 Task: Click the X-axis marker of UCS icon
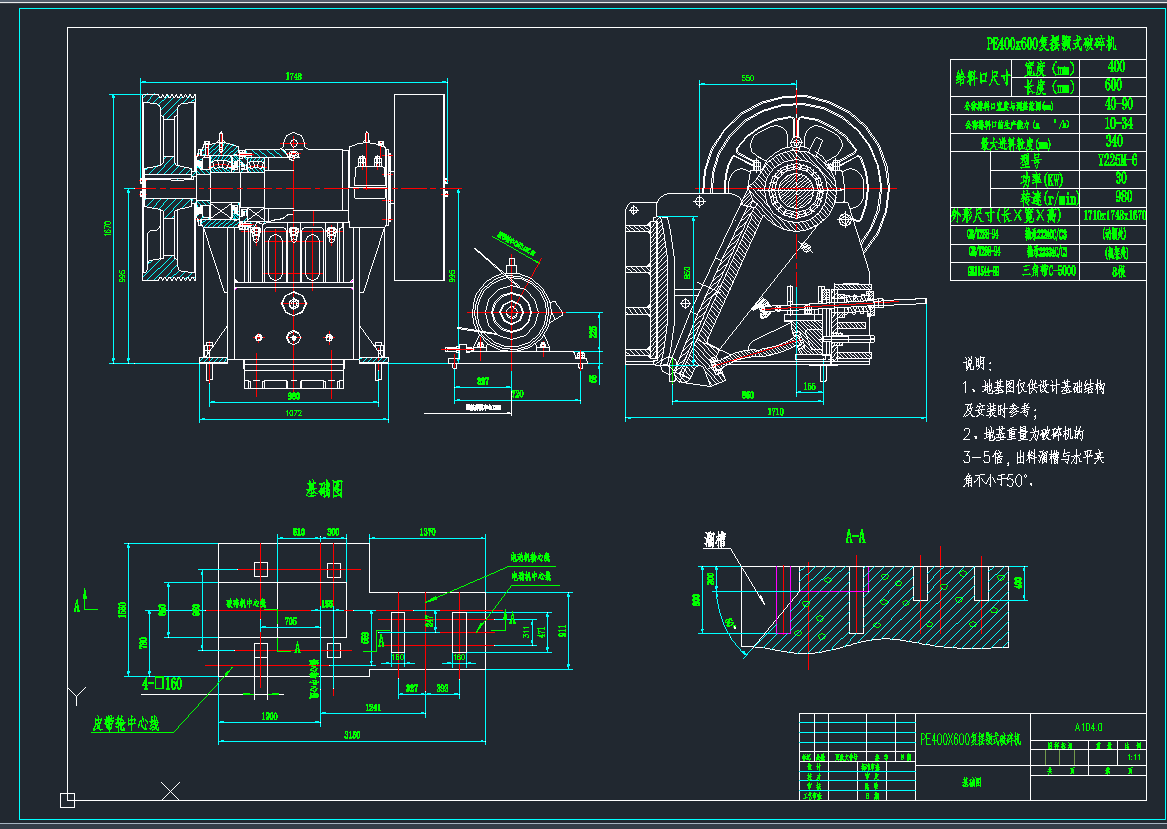[x=171, y=791]
